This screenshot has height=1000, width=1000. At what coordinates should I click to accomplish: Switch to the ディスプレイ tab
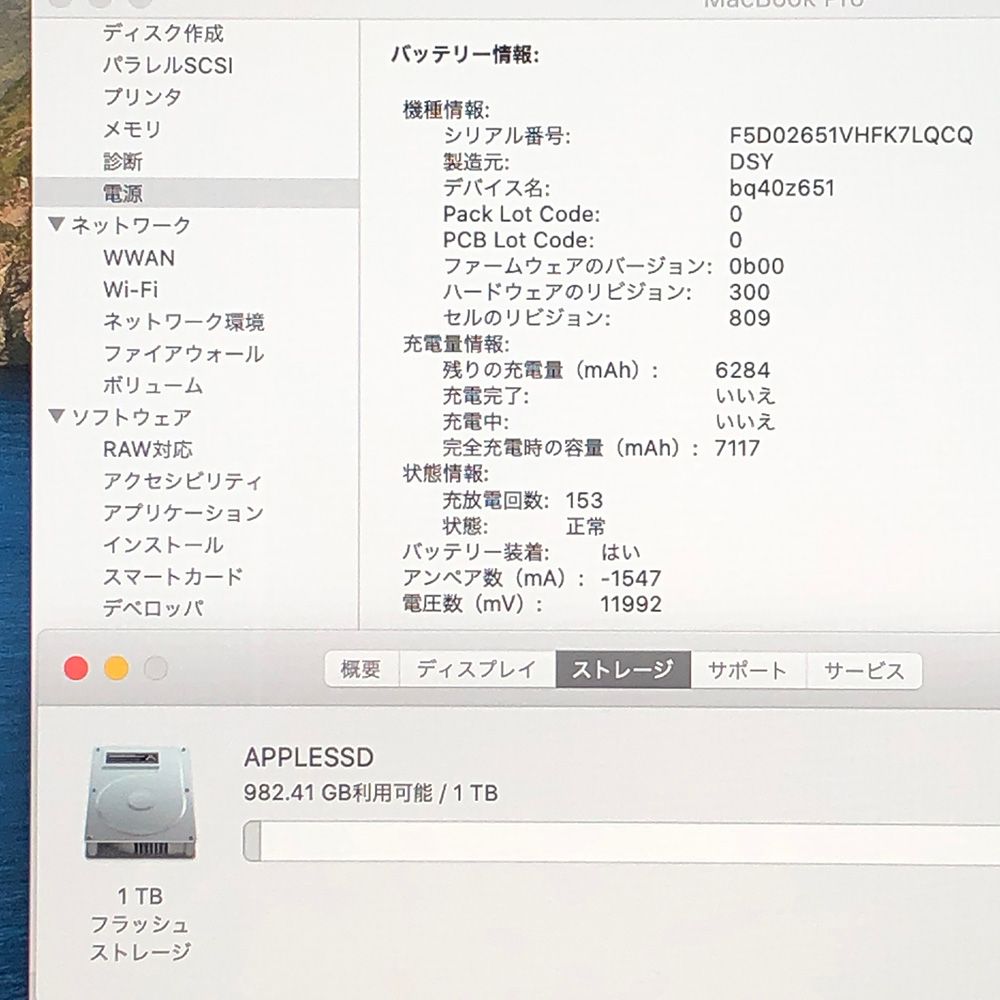(x=477, y=670)
